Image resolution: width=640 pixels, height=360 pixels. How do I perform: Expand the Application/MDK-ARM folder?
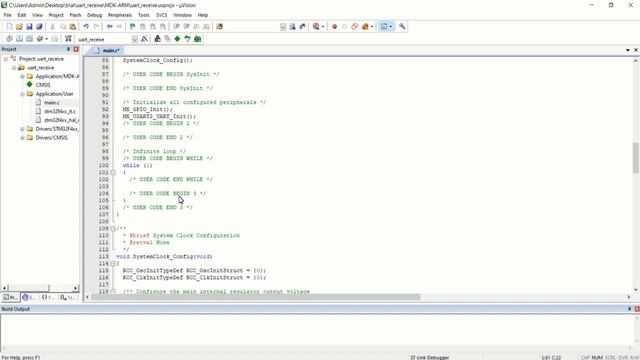(22, 76)
